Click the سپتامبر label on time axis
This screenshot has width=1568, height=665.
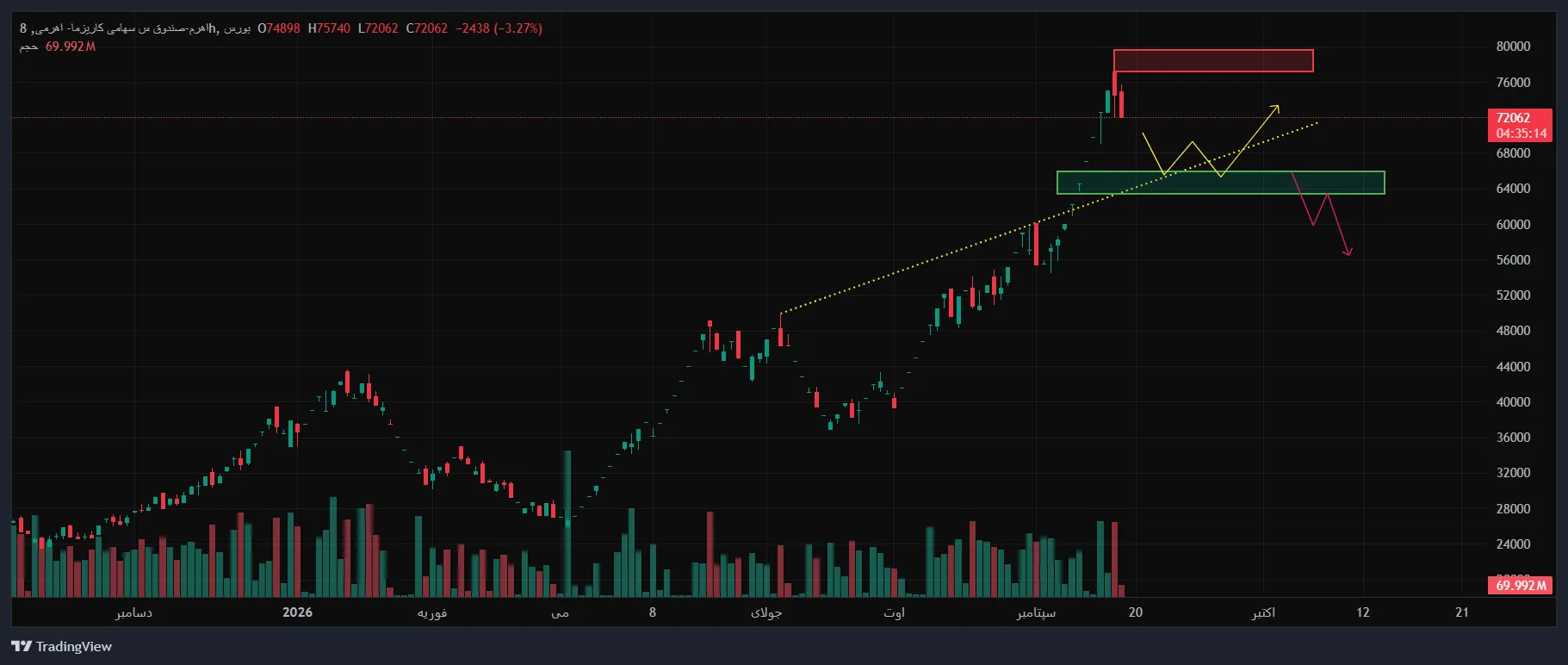1036,612
